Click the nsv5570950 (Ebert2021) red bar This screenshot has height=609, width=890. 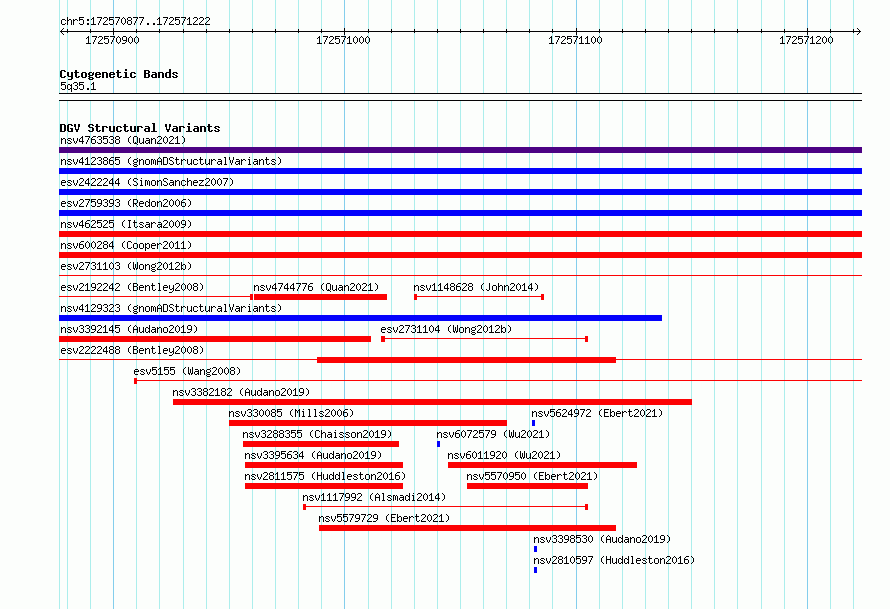[527, 486]
